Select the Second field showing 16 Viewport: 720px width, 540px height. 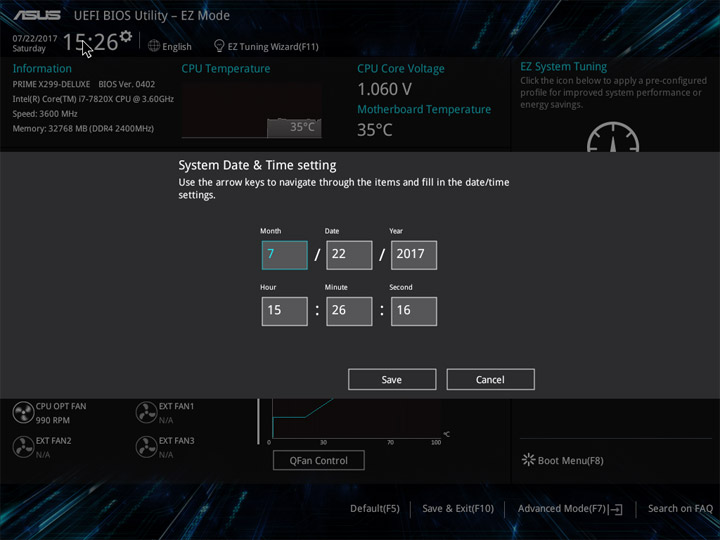coord(414,311)
